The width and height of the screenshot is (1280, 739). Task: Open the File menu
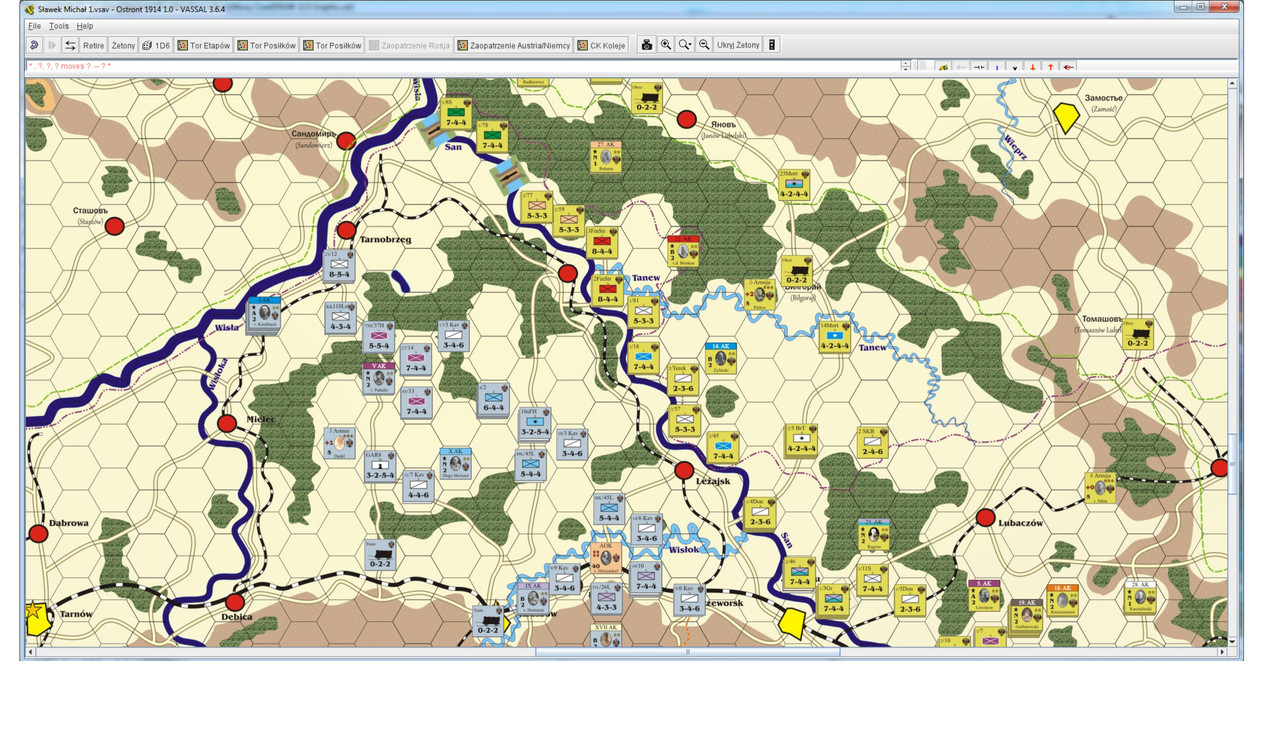coord(34,26)
